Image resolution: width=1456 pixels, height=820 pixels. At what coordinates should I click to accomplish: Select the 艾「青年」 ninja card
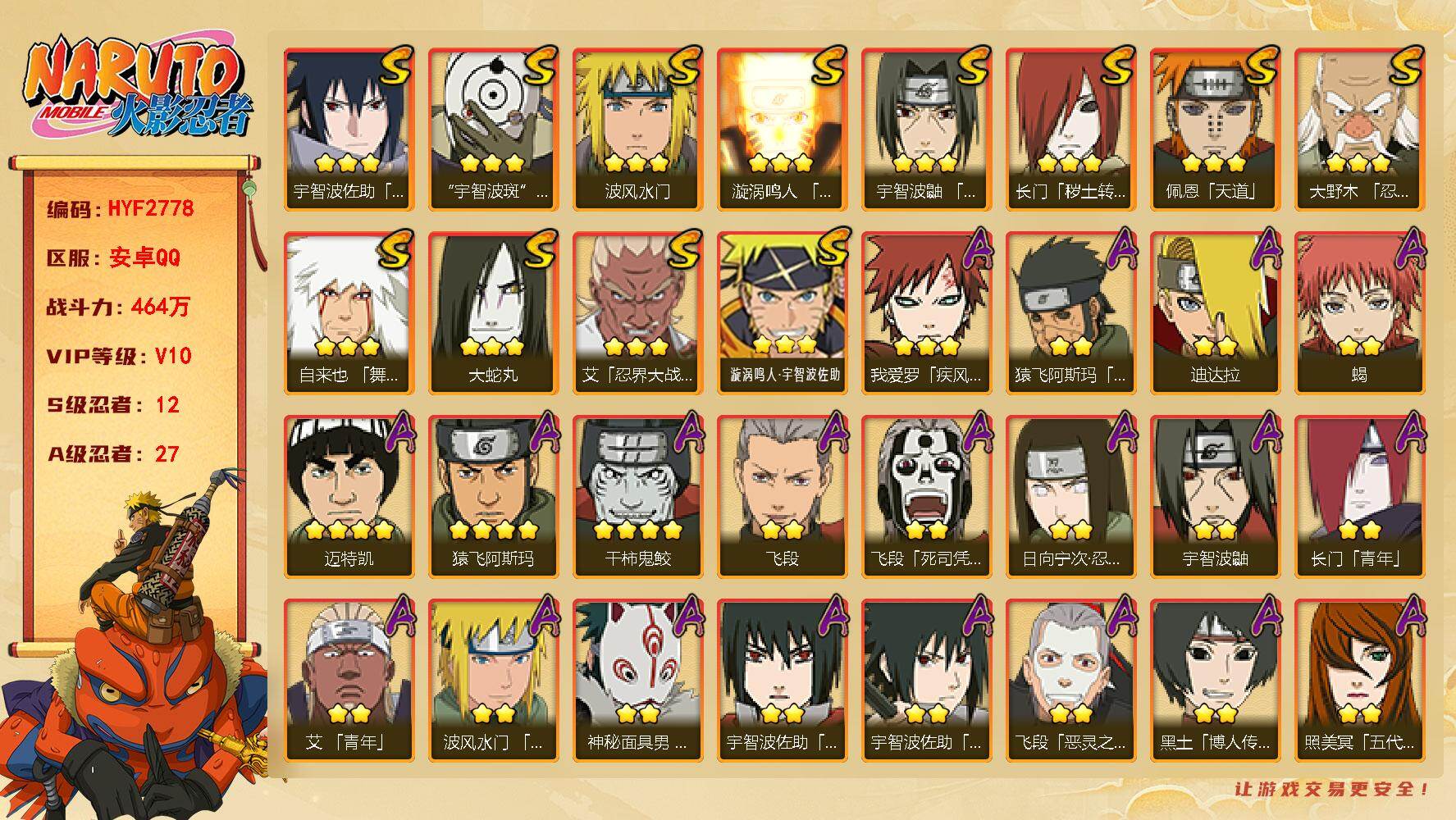coord(349,680)
